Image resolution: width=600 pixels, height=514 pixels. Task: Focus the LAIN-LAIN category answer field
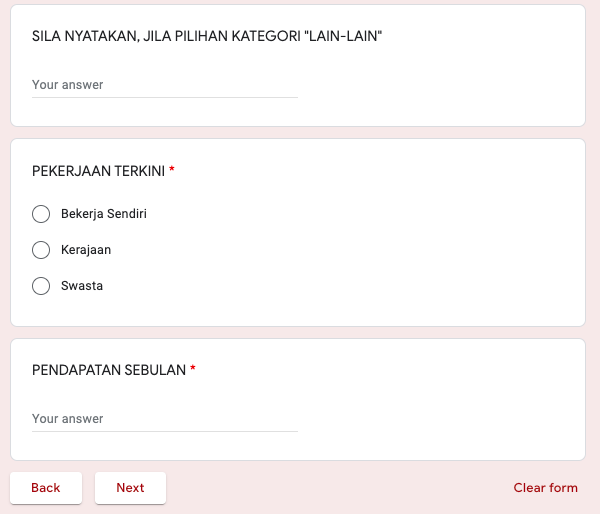coord(165,85)
